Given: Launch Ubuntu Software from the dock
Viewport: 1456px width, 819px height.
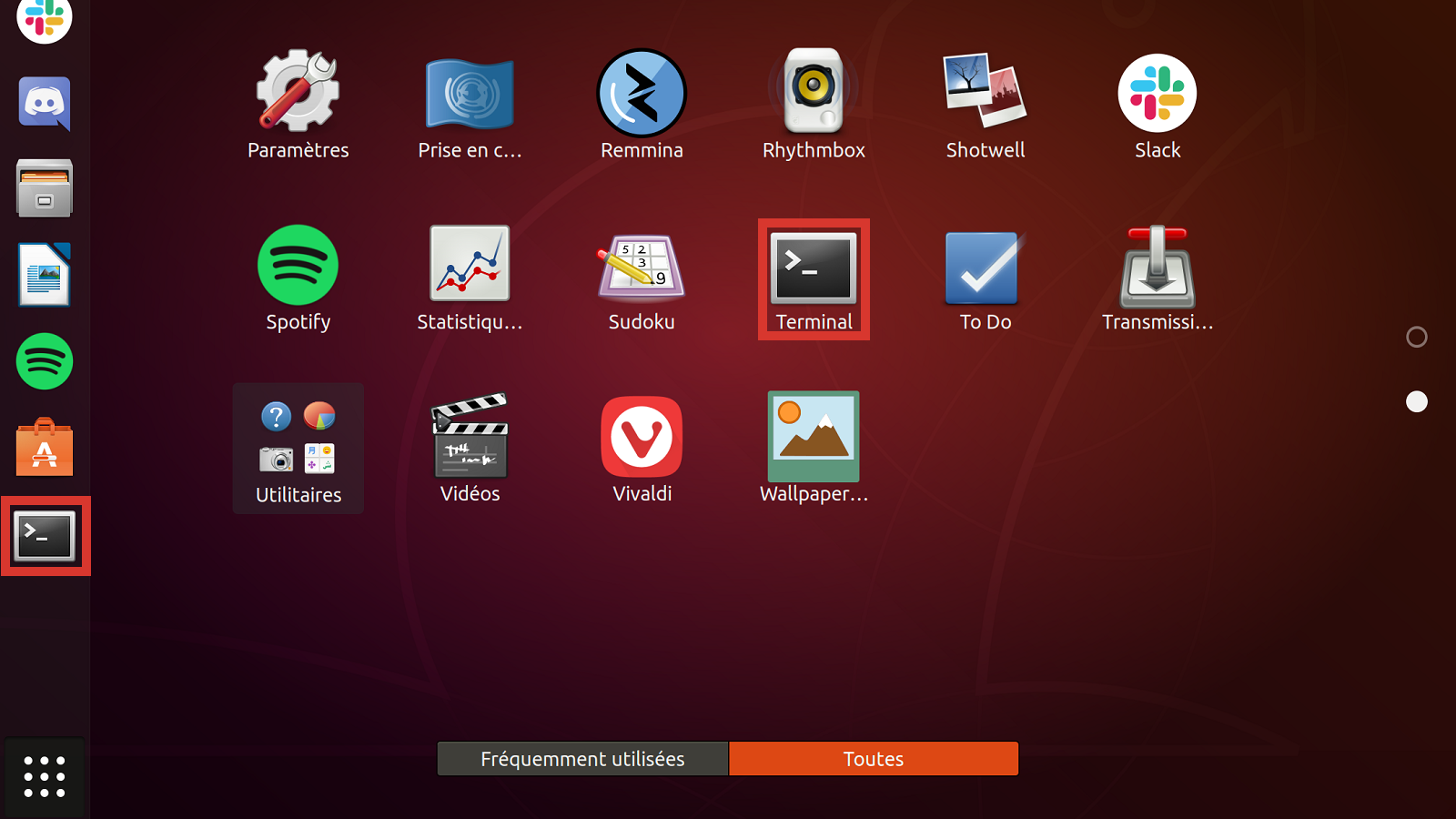Looking at the screenshot, I should pos(44,448).
